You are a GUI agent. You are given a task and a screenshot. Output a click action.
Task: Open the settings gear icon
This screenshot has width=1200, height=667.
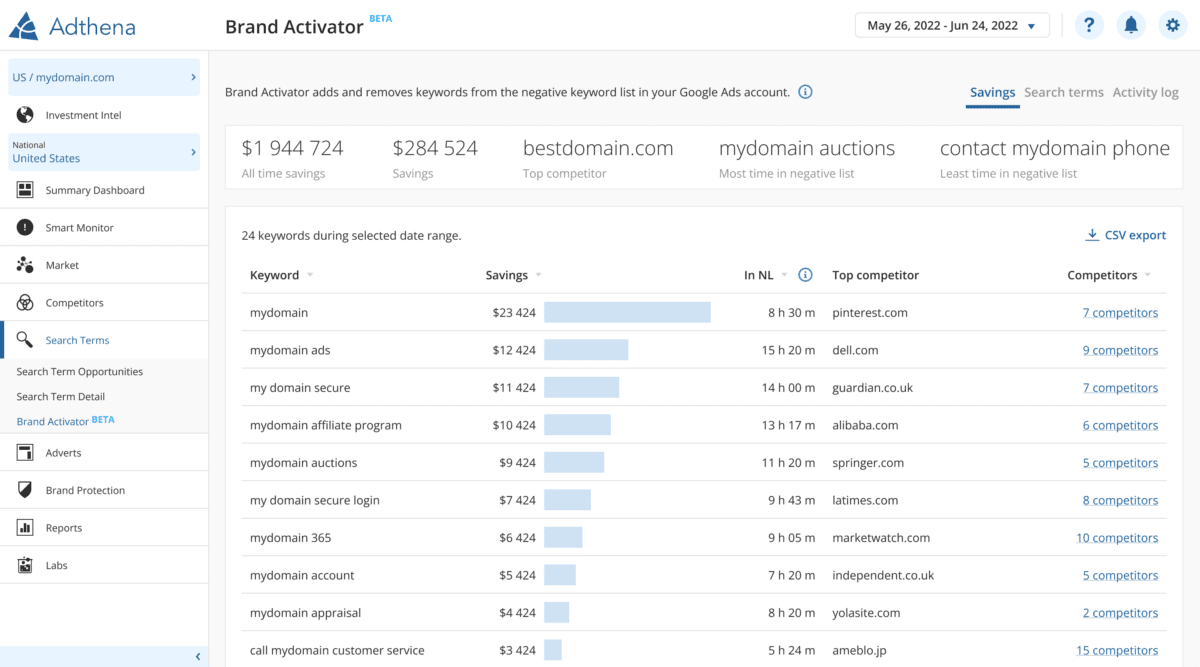pos(1173,25)
